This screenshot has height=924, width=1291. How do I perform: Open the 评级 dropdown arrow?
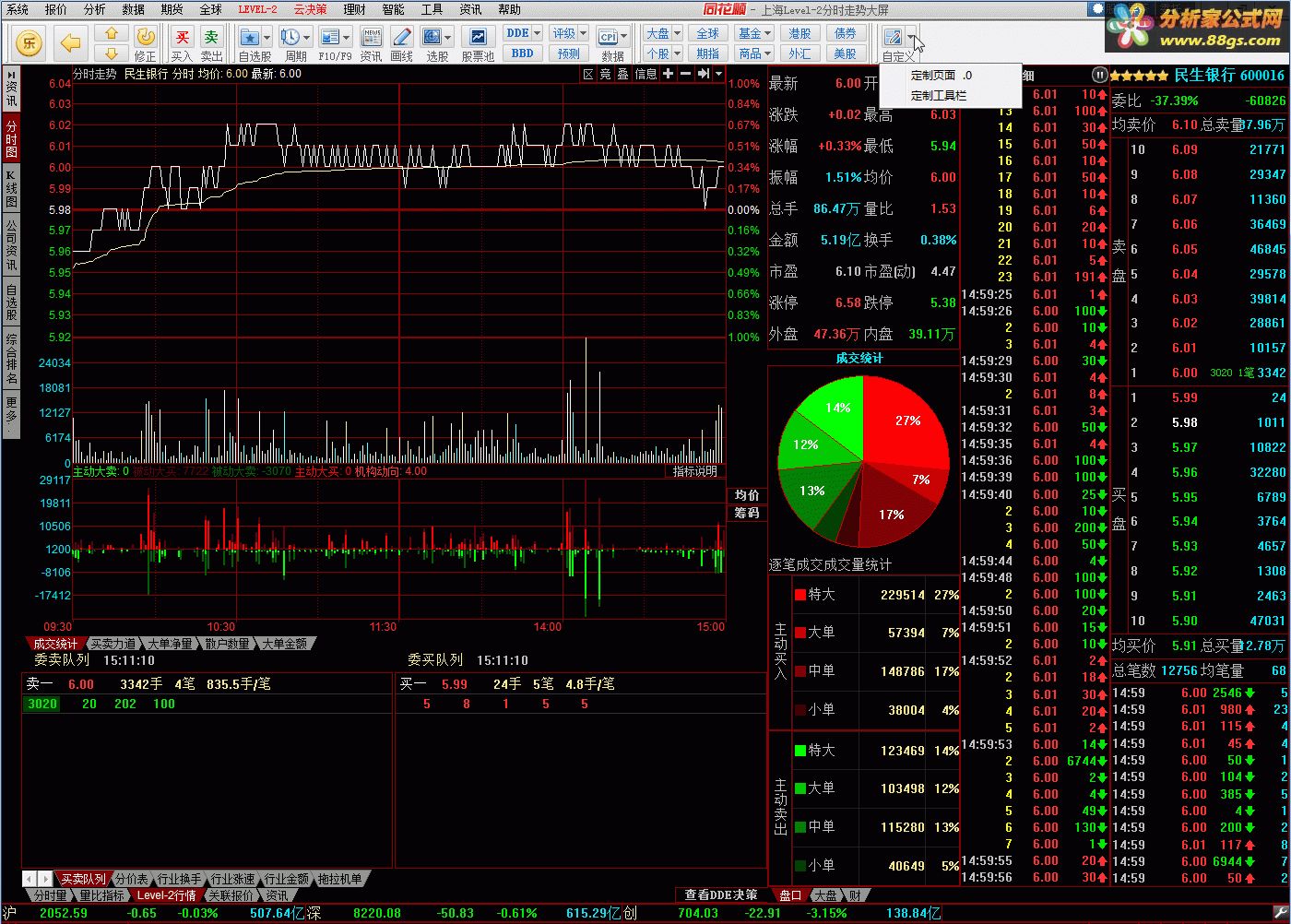[x=583, y=33]
